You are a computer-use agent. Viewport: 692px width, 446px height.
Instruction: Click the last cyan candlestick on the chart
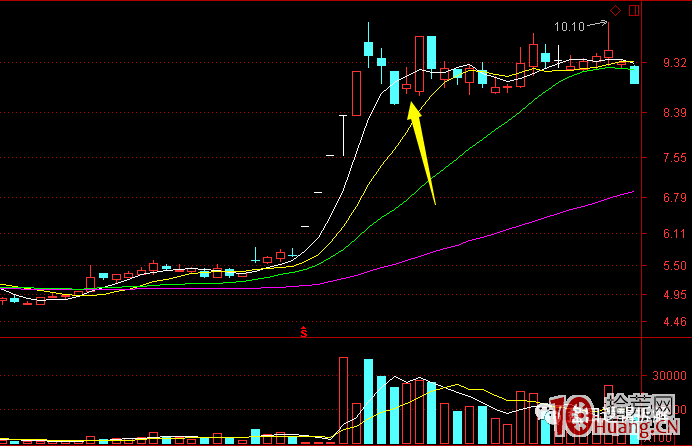pyautogui.click(x=634, y=75)
